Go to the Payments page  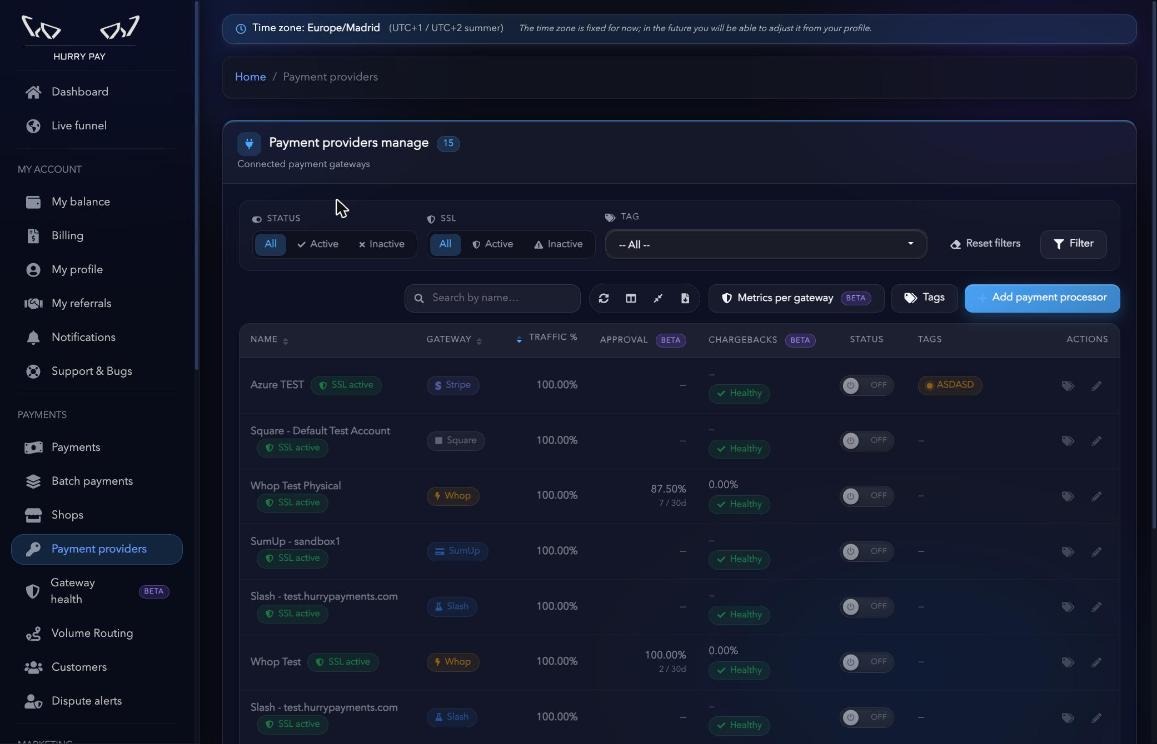coord(75,448)
